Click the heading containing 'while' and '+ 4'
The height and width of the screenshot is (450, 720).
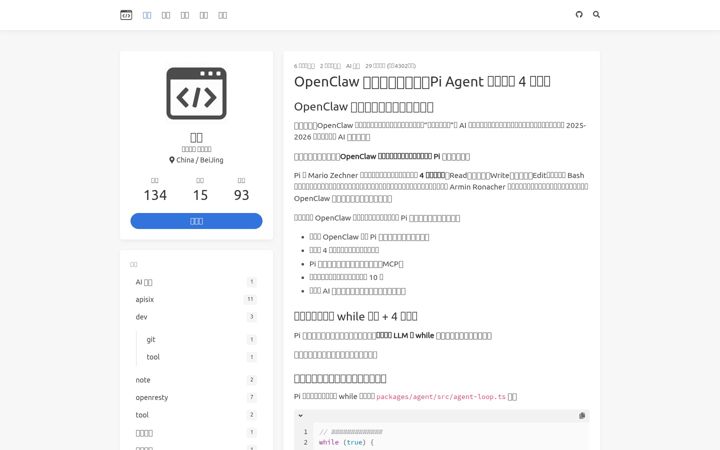coord(355,316)
